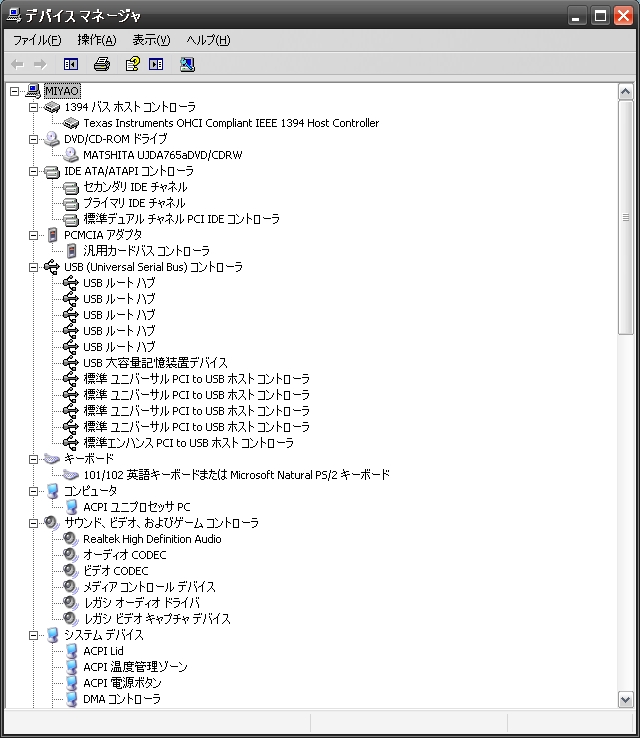The width and height of the screenshot is (640, 738).
Task: Click the 1394 bus host controller category icon
Action: tap(52, 107)
